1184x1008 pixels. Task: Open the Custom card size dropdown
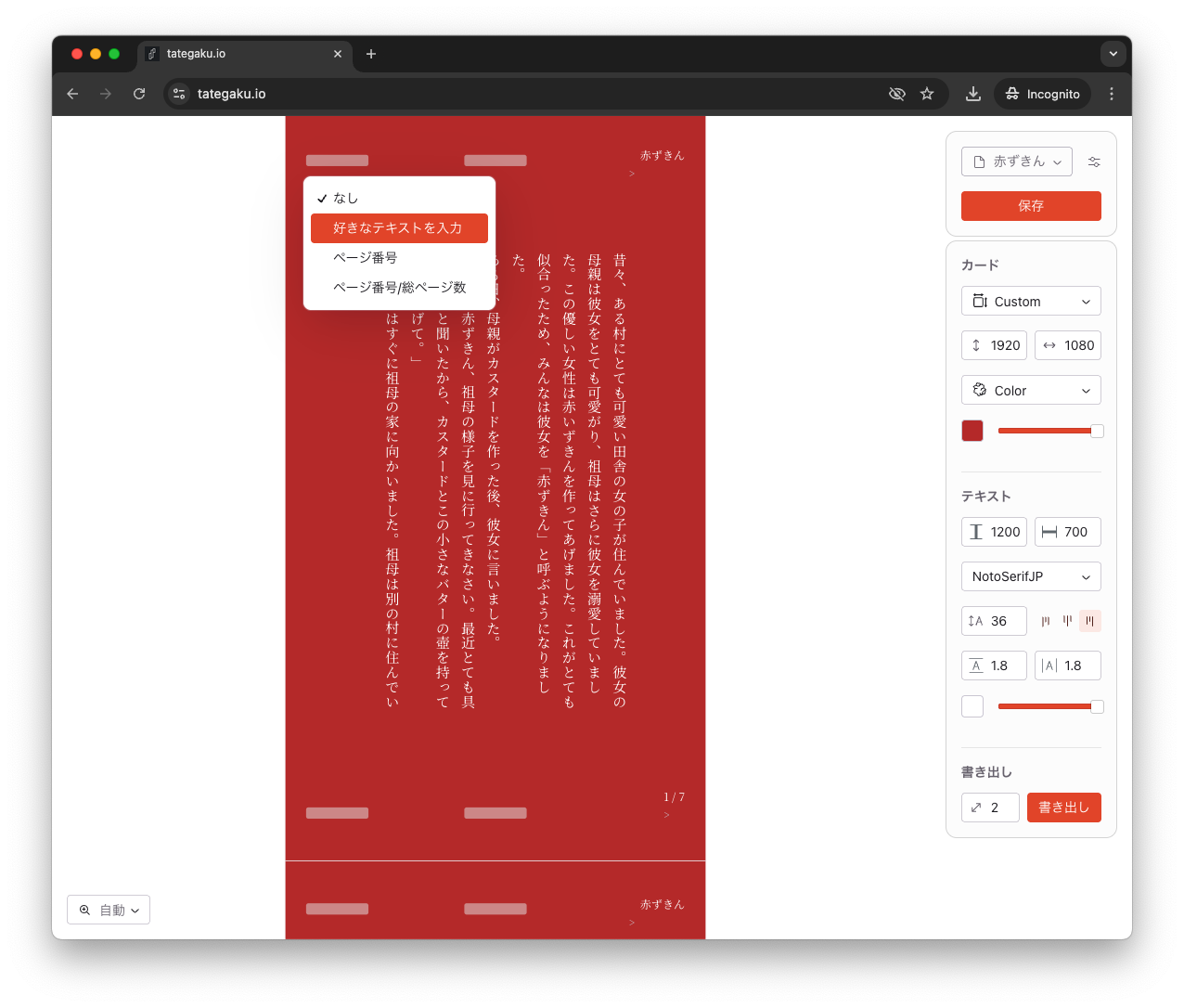(x=1031, y=301)
